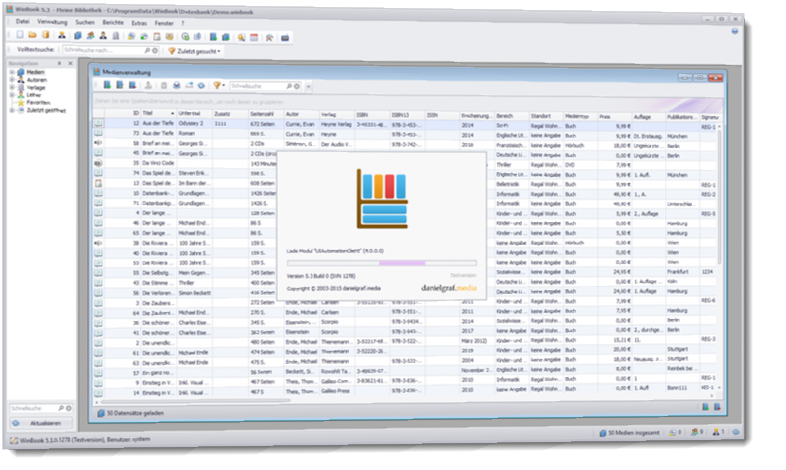Click the Preis column header
Viewport: 786px width, 470px height.
[x=614, y=117]
